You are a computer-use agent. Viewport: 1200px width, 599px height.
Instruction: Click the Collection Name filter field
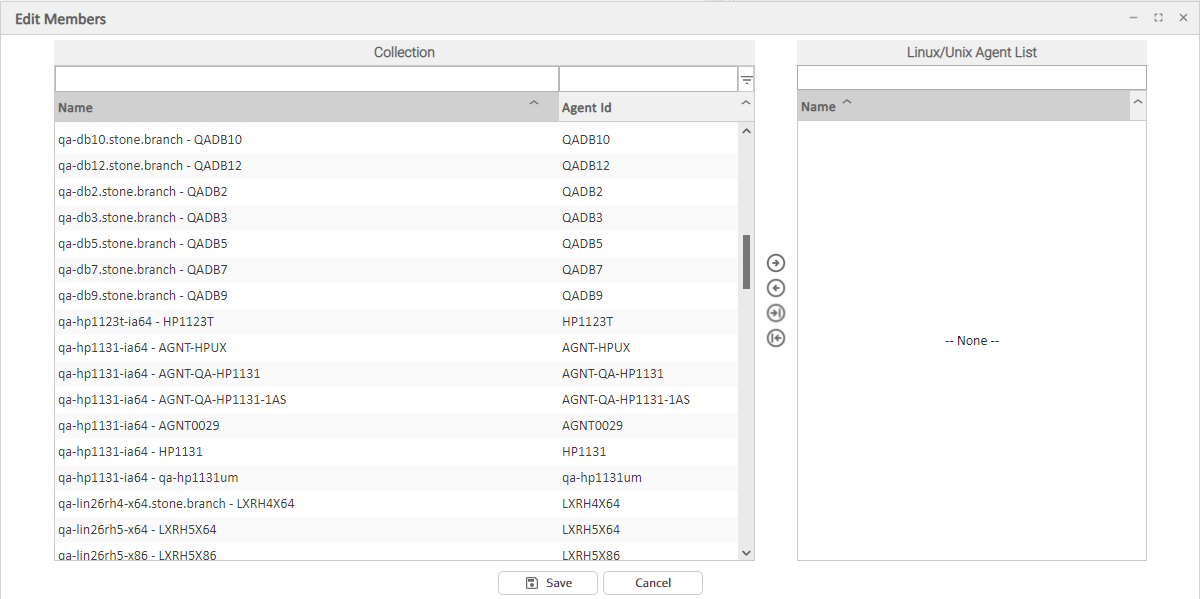[x=306, y=79]
